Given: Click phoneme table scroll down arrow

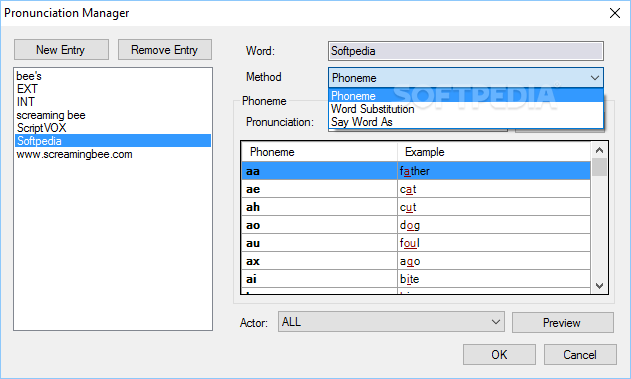Looking at the screenshot, I should tap(599, 286).
